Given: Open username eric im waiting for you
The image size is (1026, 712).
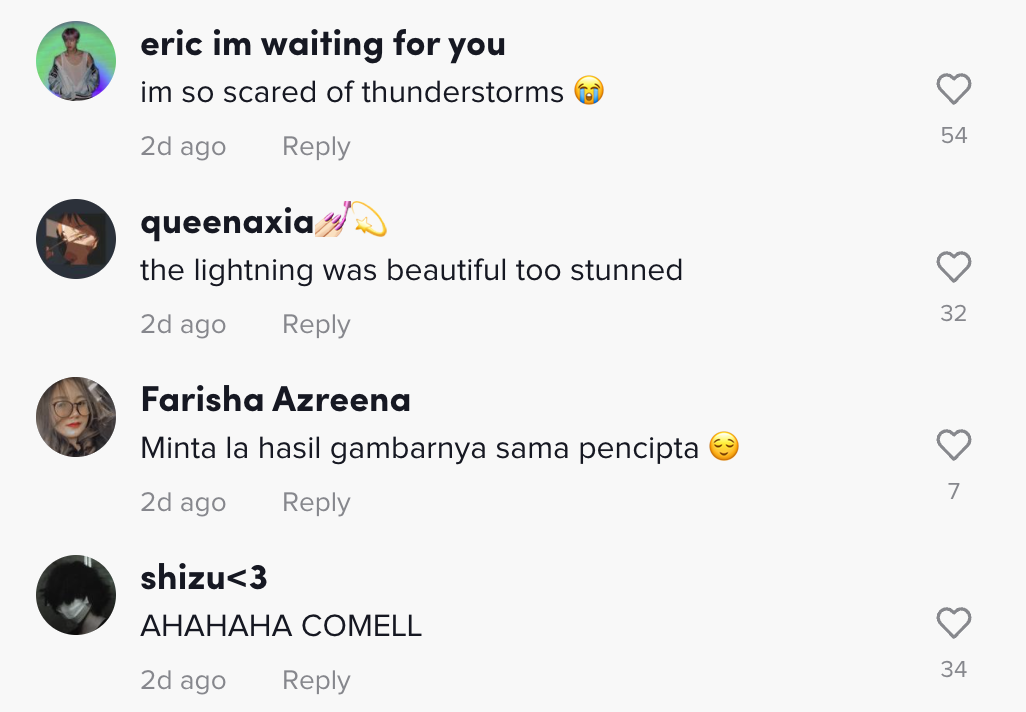Looking at the screenshot, I should point(323,44).
